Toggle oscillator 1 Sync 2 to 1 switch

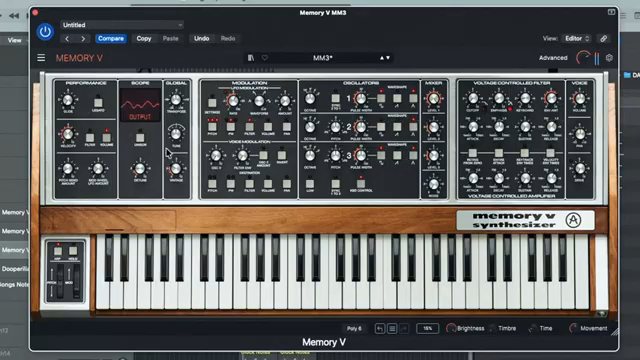pos(336,98)
